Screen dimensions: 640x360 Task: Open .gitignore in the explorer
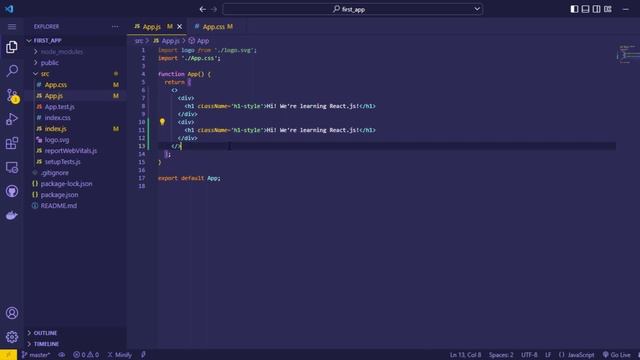click(55, 173)
